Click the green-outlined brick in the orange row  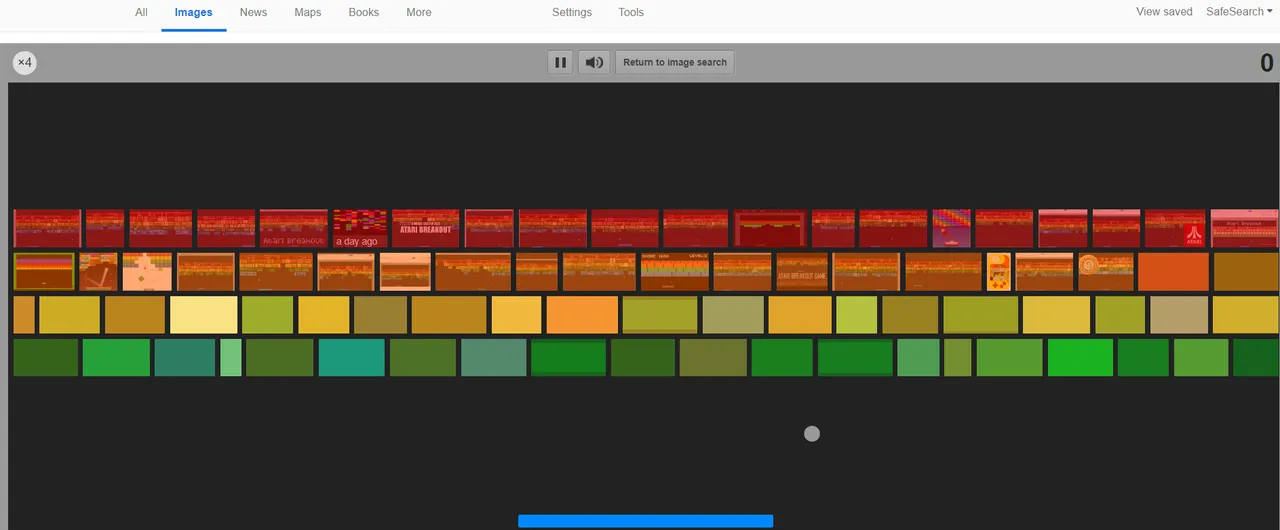click(x=44, y=272)
